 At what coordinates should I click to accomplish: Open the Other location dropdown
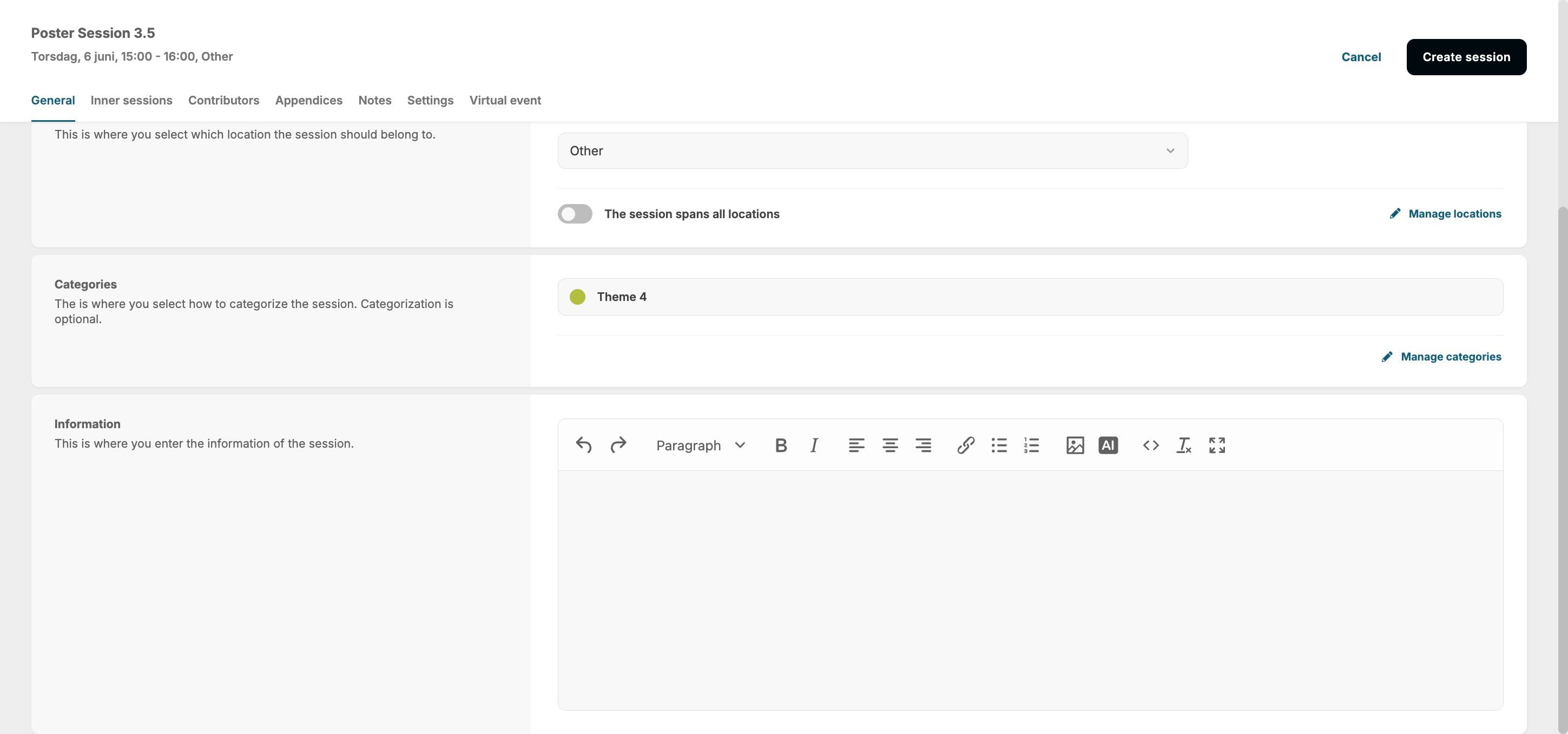click(872, 151)
